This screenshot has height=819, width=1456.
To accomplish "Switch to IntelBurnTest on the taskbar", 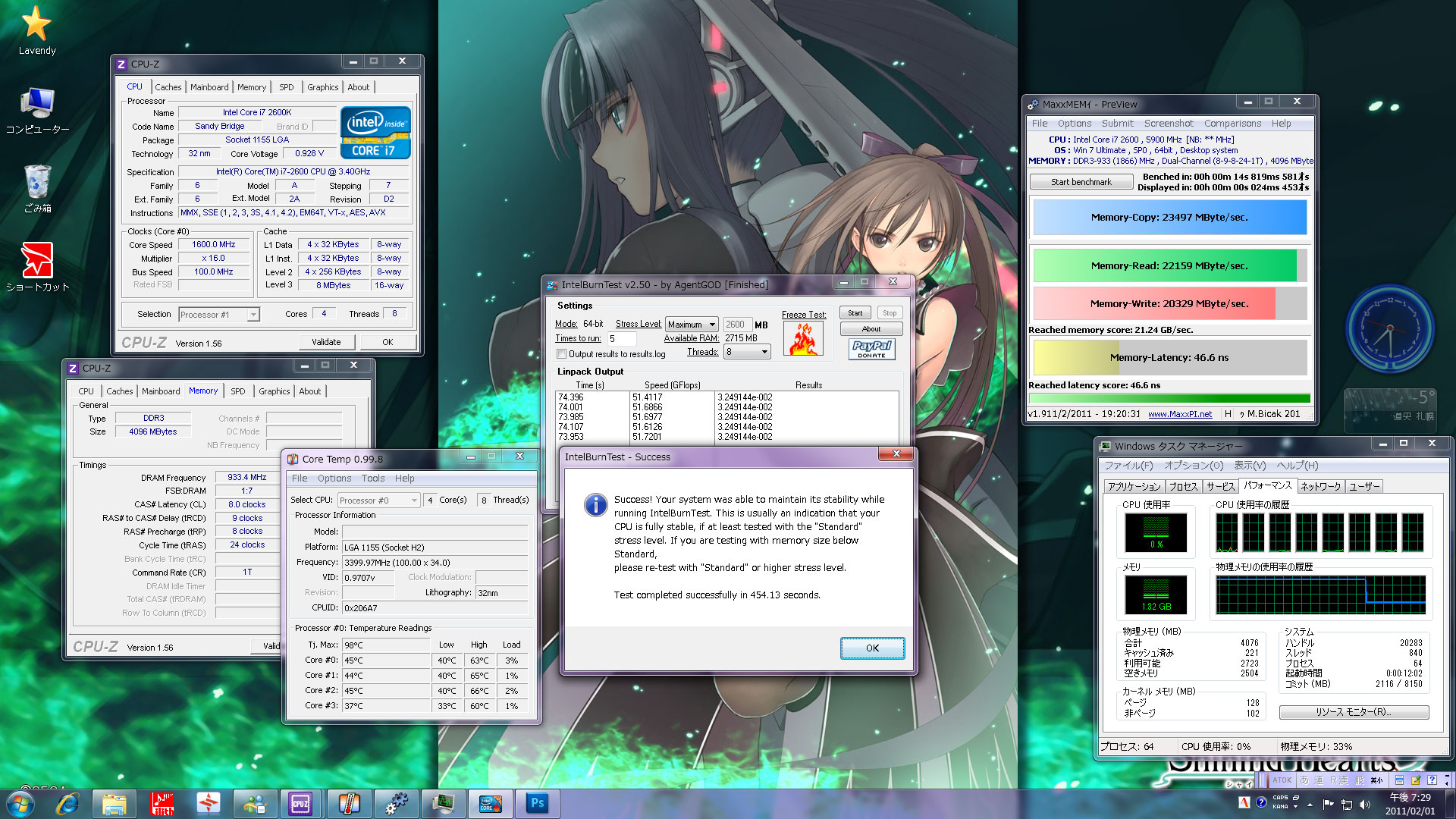I will tap(490, 803).
